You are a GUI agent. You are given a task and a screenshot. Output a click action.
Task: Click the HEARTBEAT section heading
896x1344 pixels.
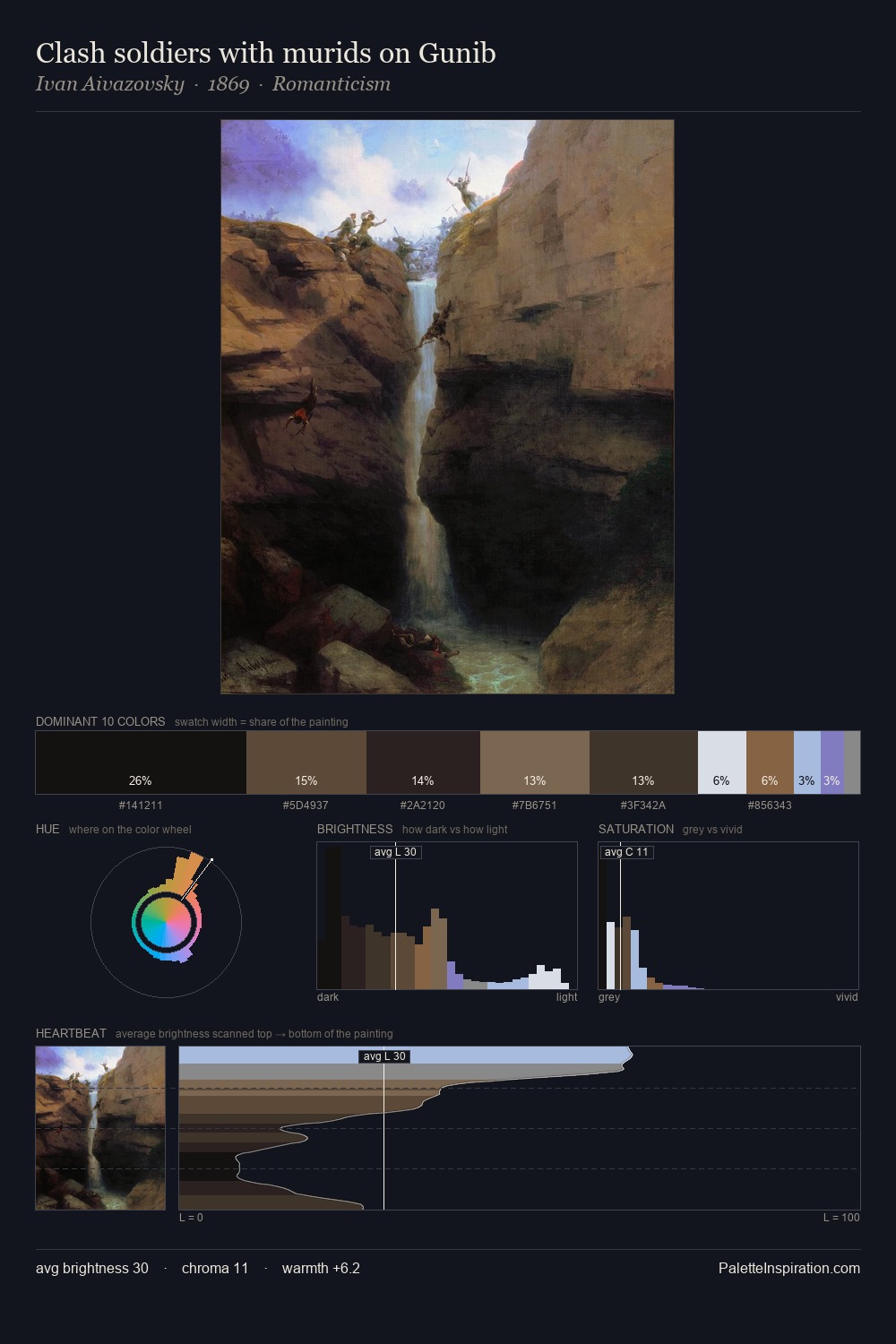[71, 1033]
